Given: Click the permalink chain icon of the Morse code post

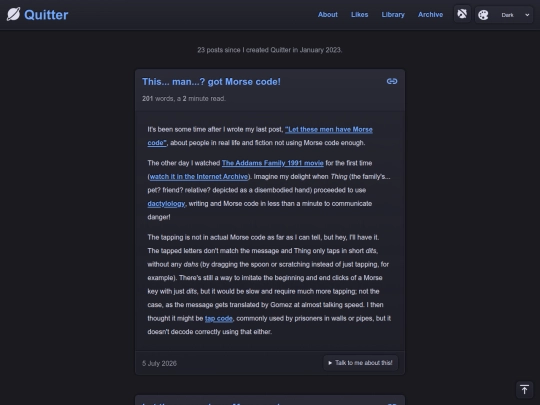Looking at the screenshot, I should [x=392, y=81].
